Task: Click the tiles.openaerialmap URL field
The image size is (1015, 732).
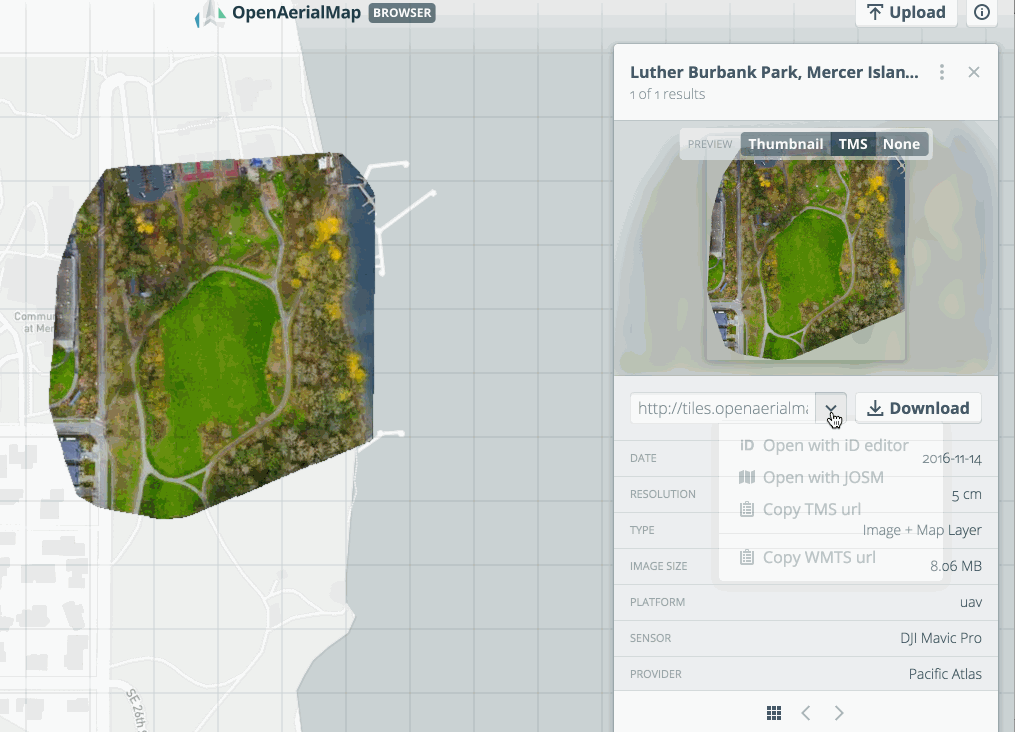Action: (x=723, y=408)
